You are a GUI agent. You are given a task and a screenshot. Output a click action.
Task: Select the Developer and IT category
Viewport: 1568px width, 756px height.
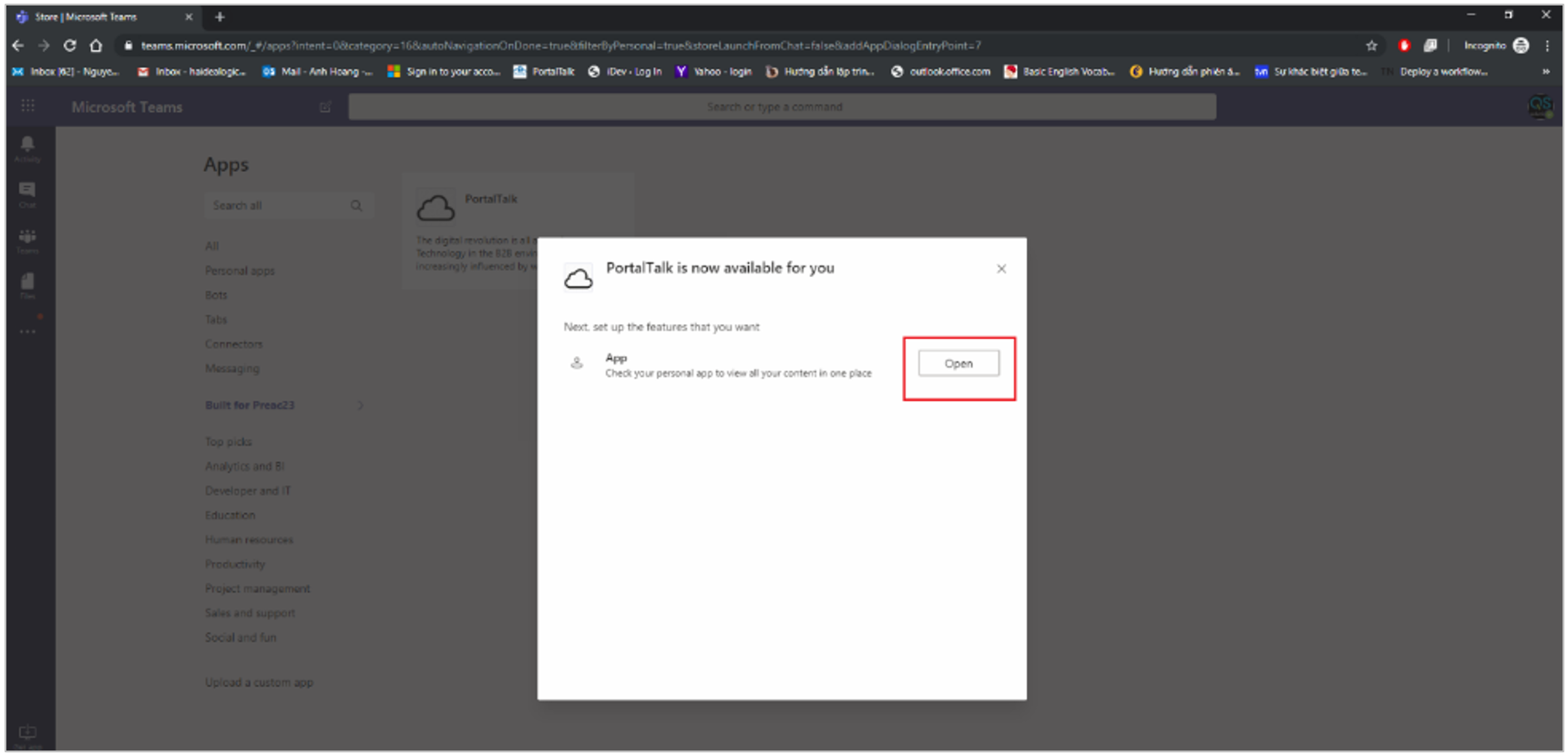click(x=248, y=491)
